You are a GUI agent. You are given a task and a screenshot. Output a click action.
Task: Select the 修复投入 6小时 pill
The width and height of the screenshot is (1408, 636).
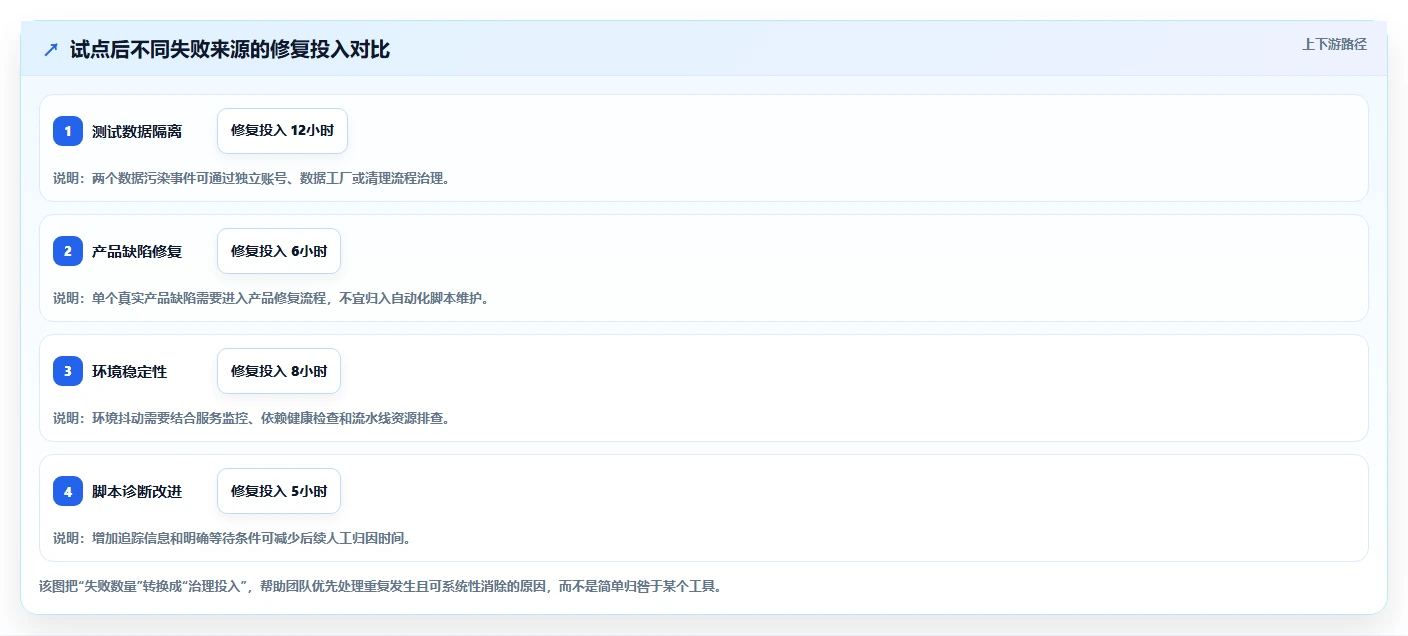pos(279,251)
